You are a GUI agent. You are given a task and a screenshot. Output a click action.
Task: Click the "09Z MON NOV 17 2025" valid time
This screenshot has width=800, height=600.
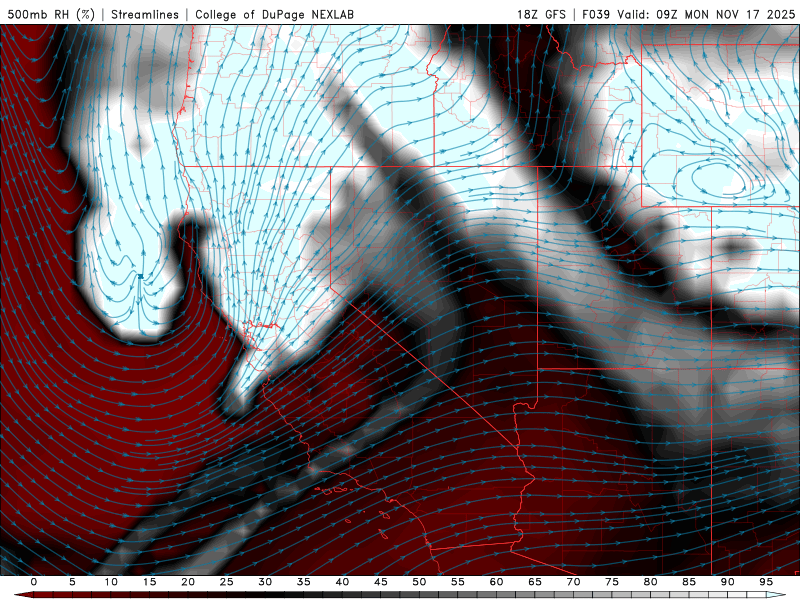[x=726, y=14]
